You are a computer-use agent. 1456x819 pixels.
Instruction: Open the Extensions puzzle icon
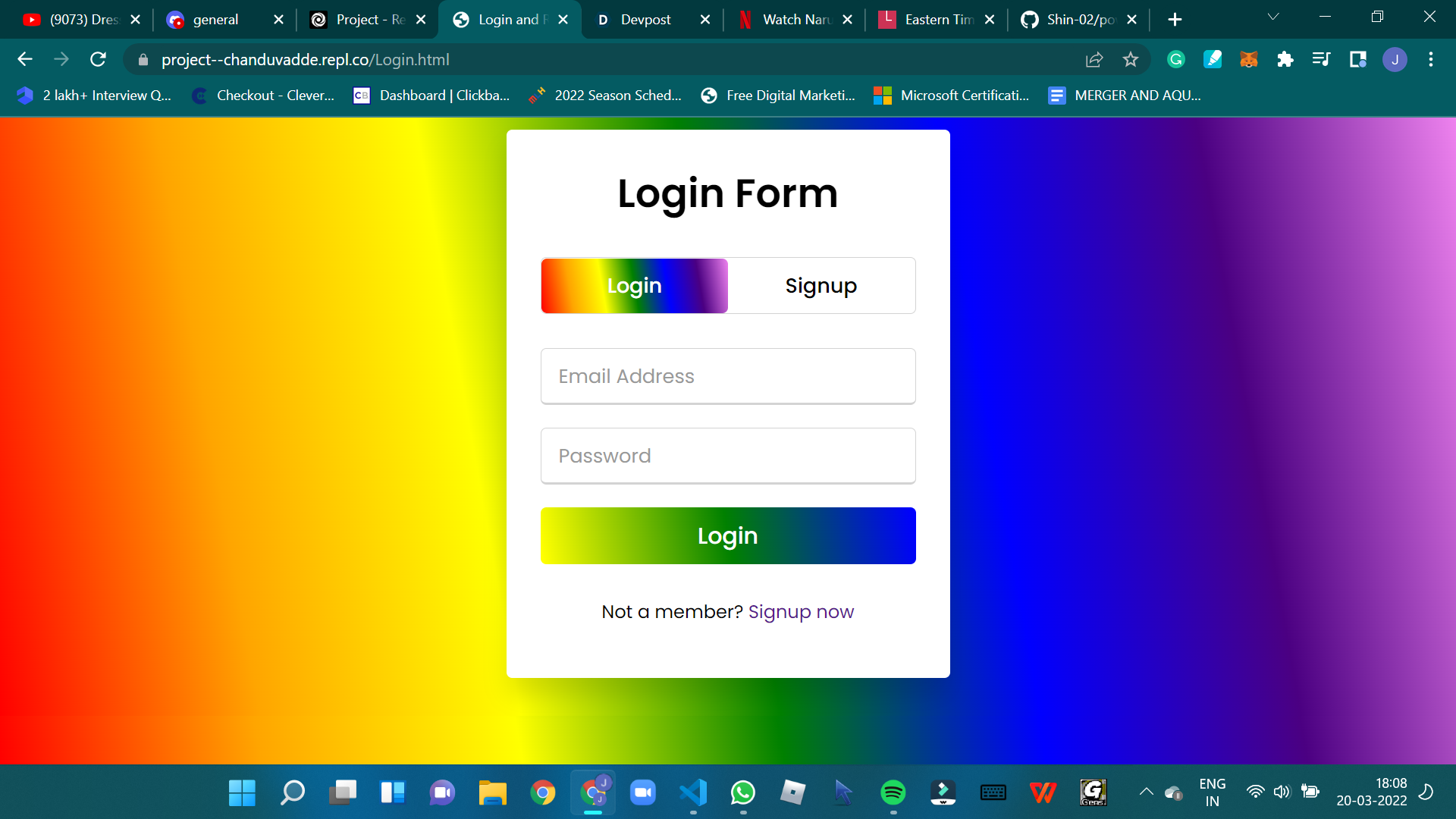(x=1285, y=59)
